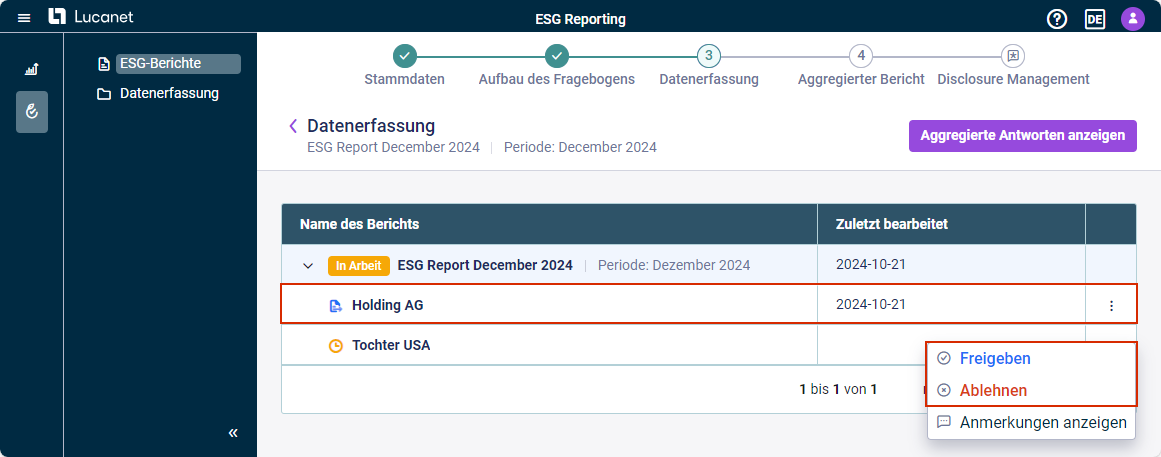Open three-dot menu for Holding AG
The image size is (1161, 457).
[1111, 305]
